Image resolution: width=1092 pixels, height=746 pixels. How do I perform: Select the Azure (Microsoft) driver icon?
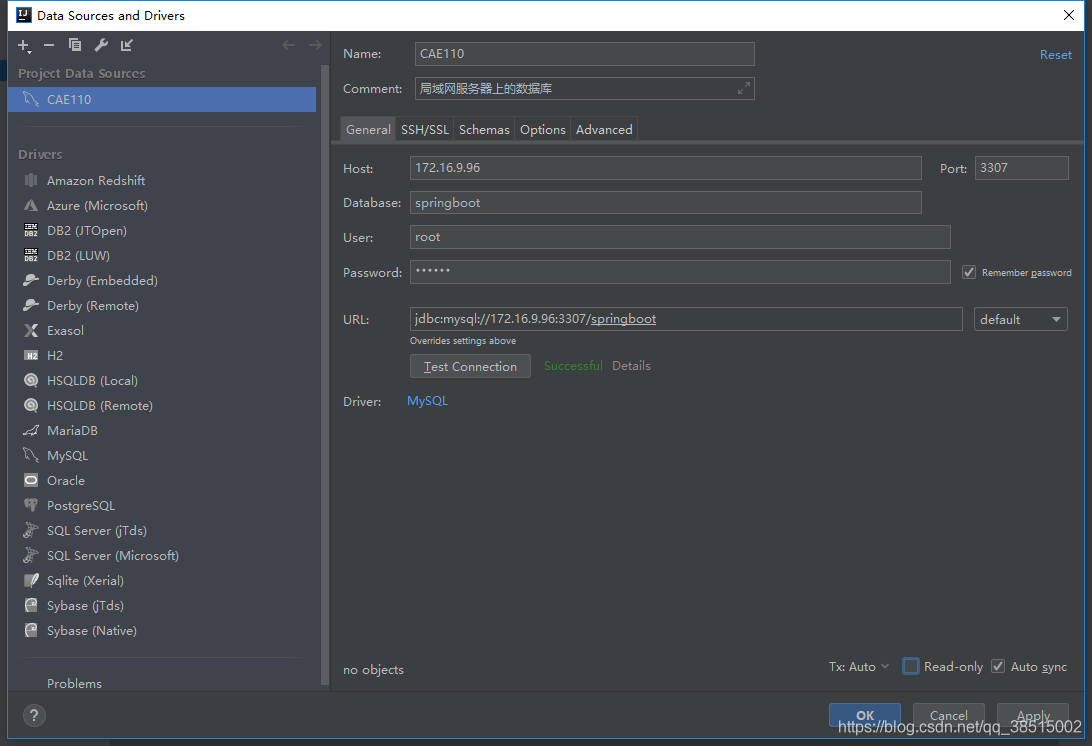(x=31, y=205)
